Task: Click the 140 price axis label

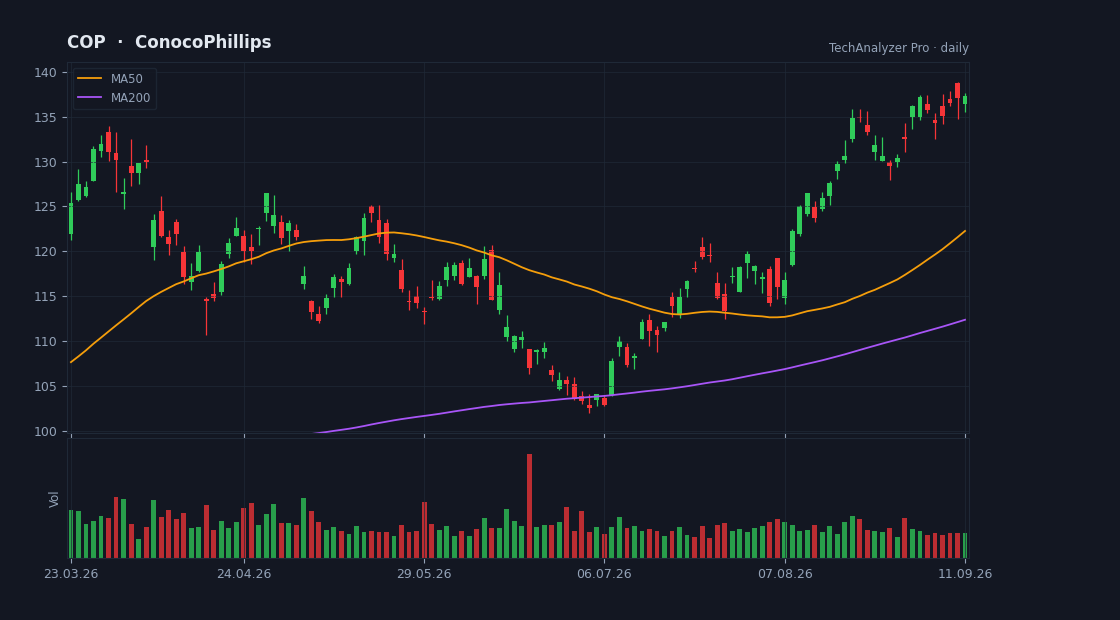Action: pos(45,72)
